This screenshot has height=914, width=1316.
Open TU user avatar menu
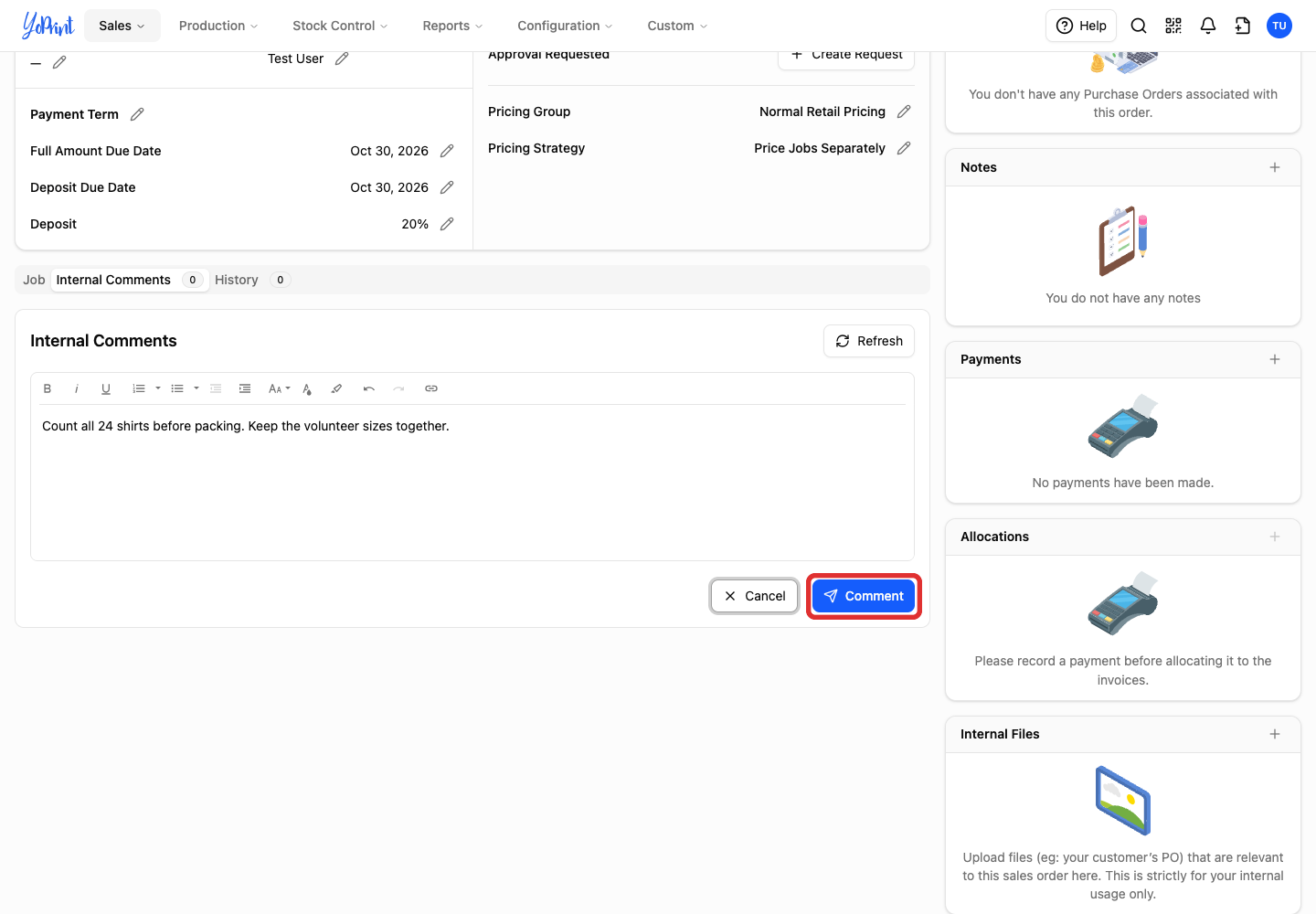pos(1279,26)
